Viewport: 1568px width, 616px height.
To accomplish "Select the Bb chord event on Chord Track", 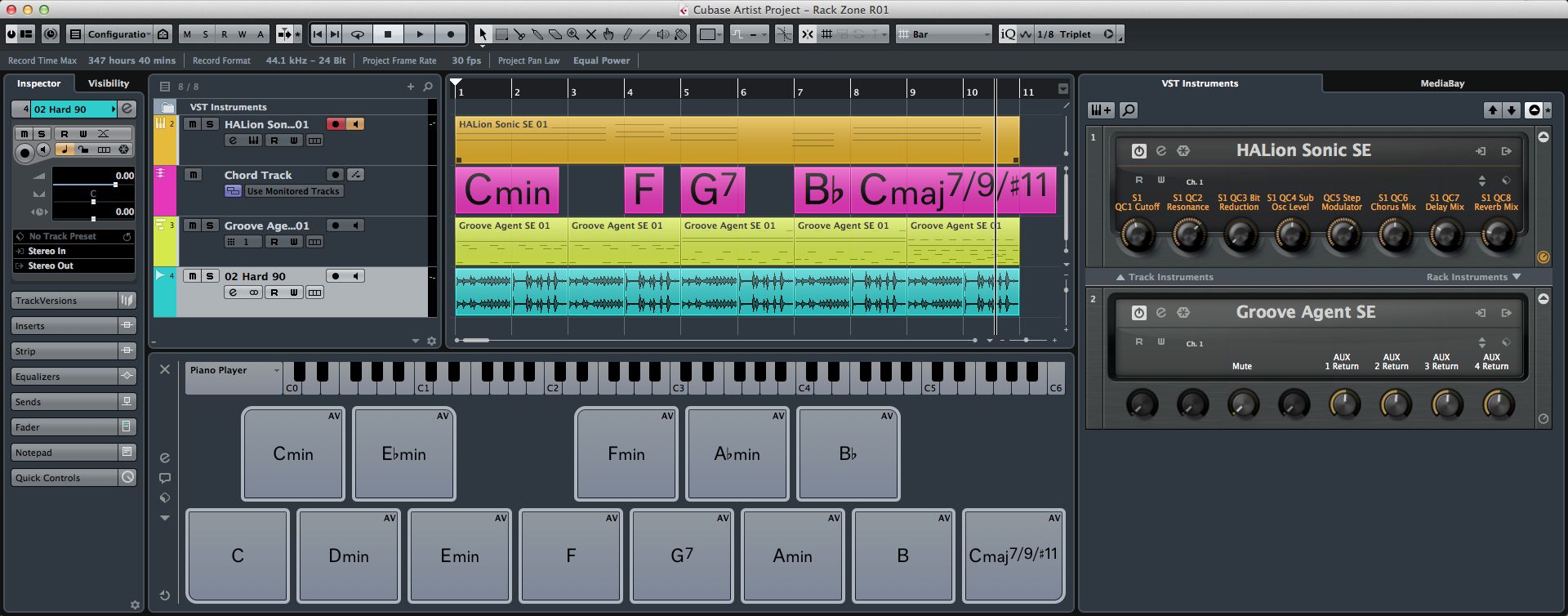I will [822, 190].
